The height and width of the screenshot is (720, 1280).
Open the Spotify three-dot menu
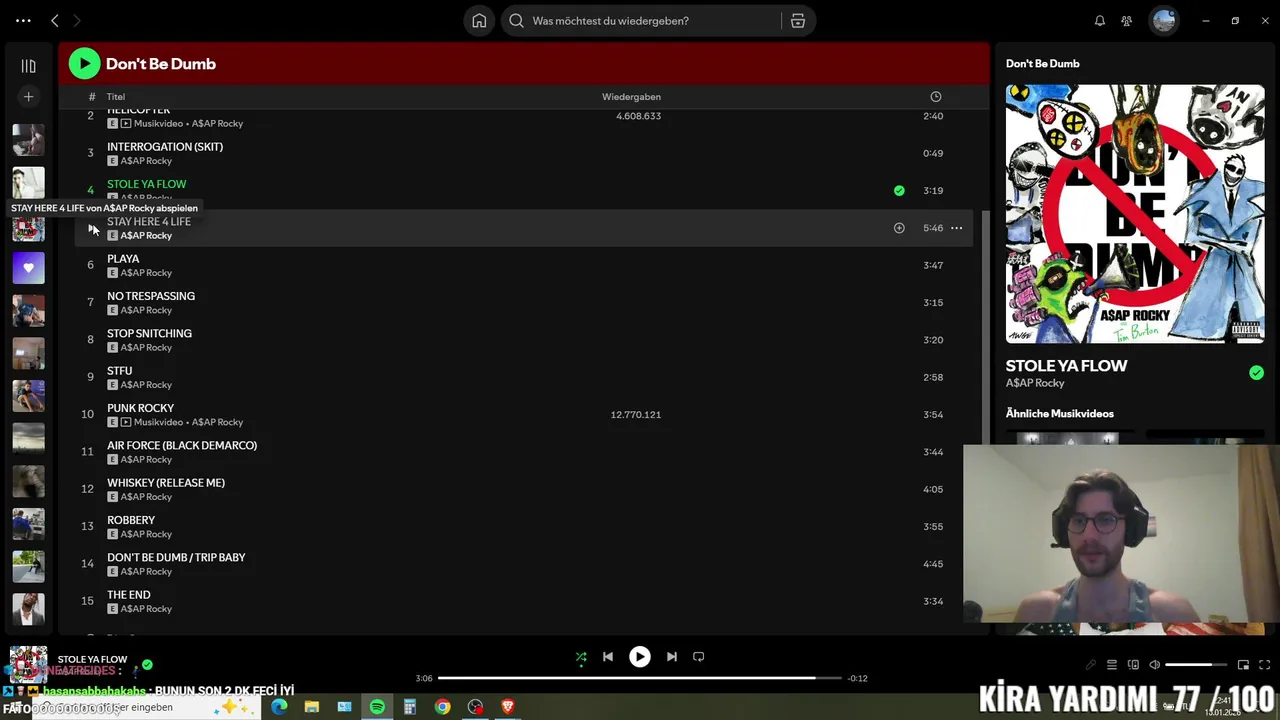[23, 20]
